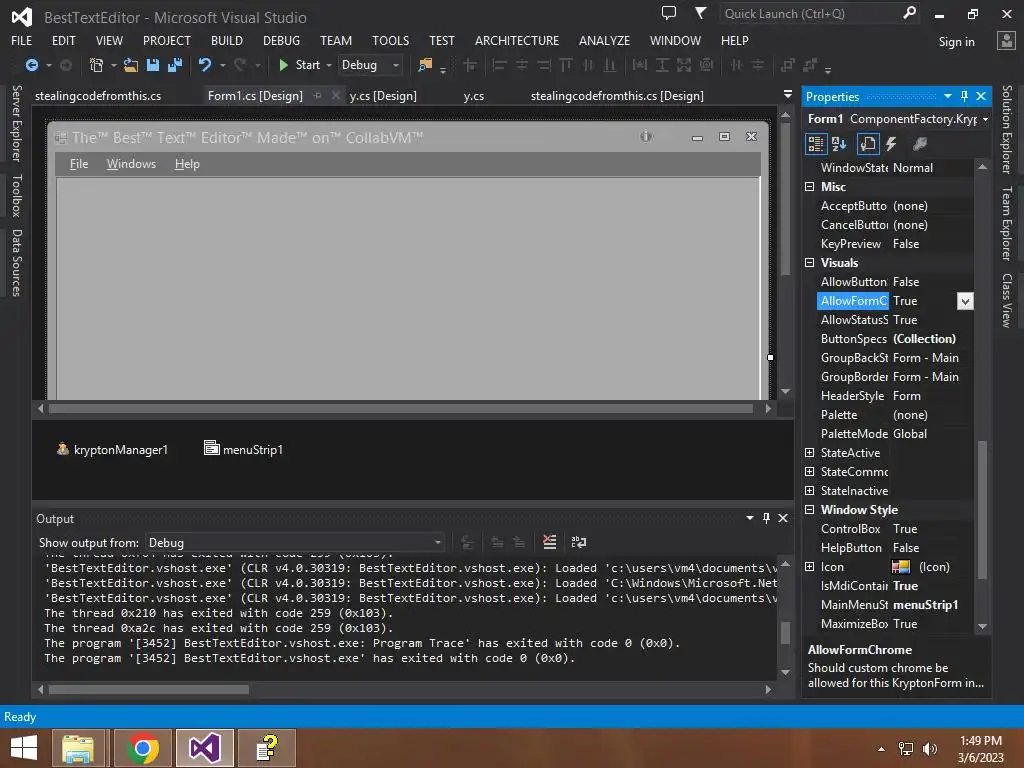Expand the Icon property node
This screenshot has width=1024, height=768.
(x=810, y=567)
